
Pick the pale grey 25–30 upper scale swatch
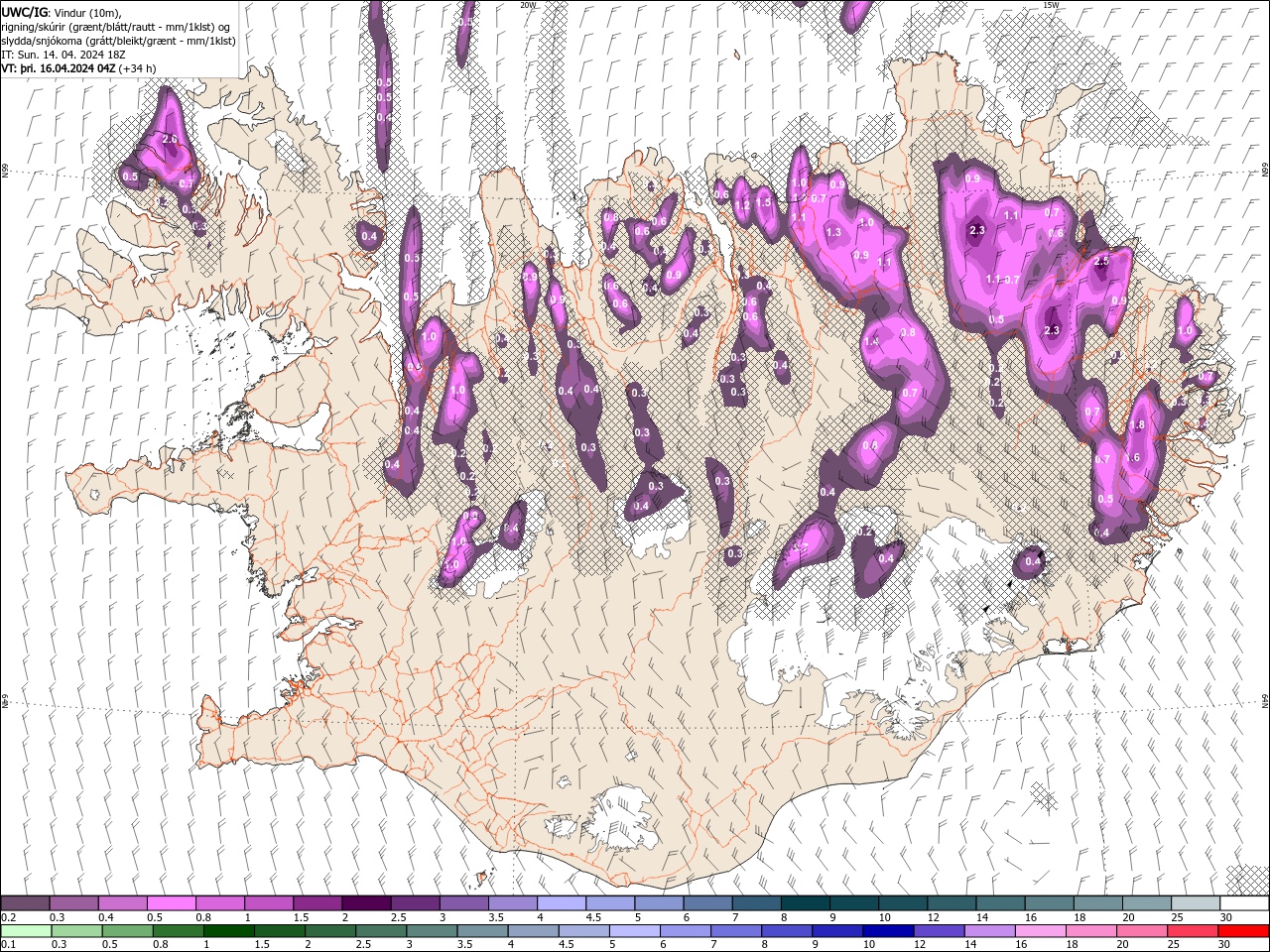(x=1196, y=903)
